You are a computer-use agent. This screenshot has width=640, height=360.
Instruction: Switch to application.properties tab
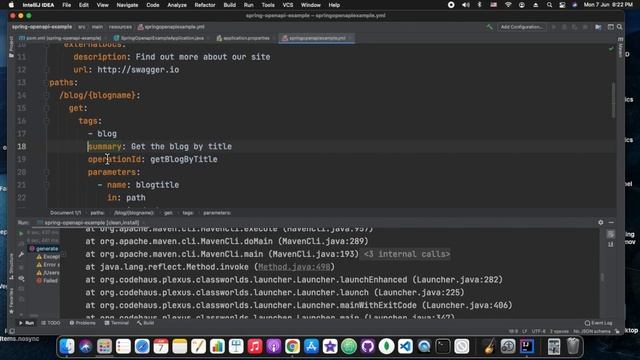click(x=243, y=38)
